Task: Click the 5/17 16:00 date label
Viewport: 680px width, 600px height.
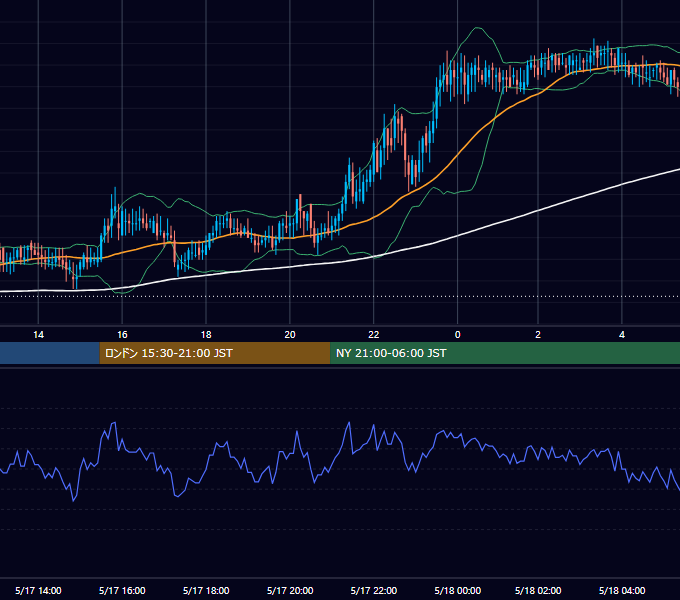Action: pos(122,590)
